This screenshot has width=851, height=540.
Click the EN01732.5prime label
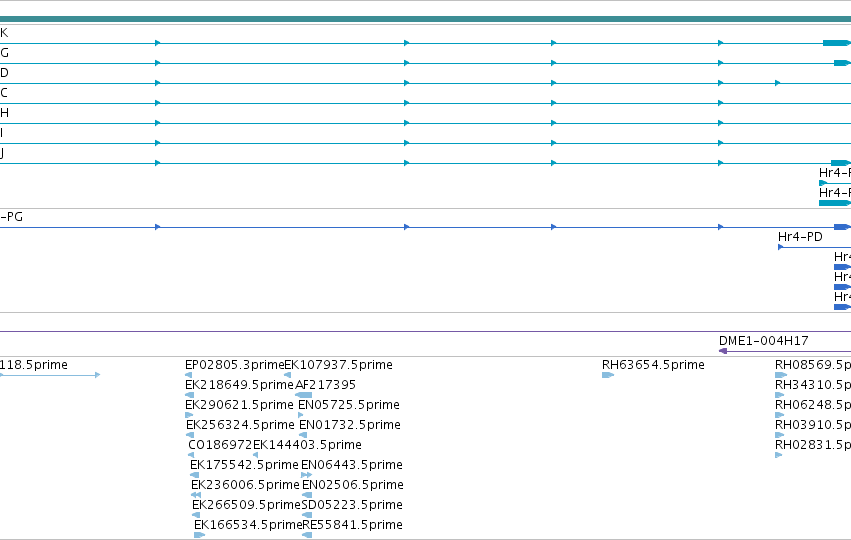pyautogui.click(x=350, y=425)
